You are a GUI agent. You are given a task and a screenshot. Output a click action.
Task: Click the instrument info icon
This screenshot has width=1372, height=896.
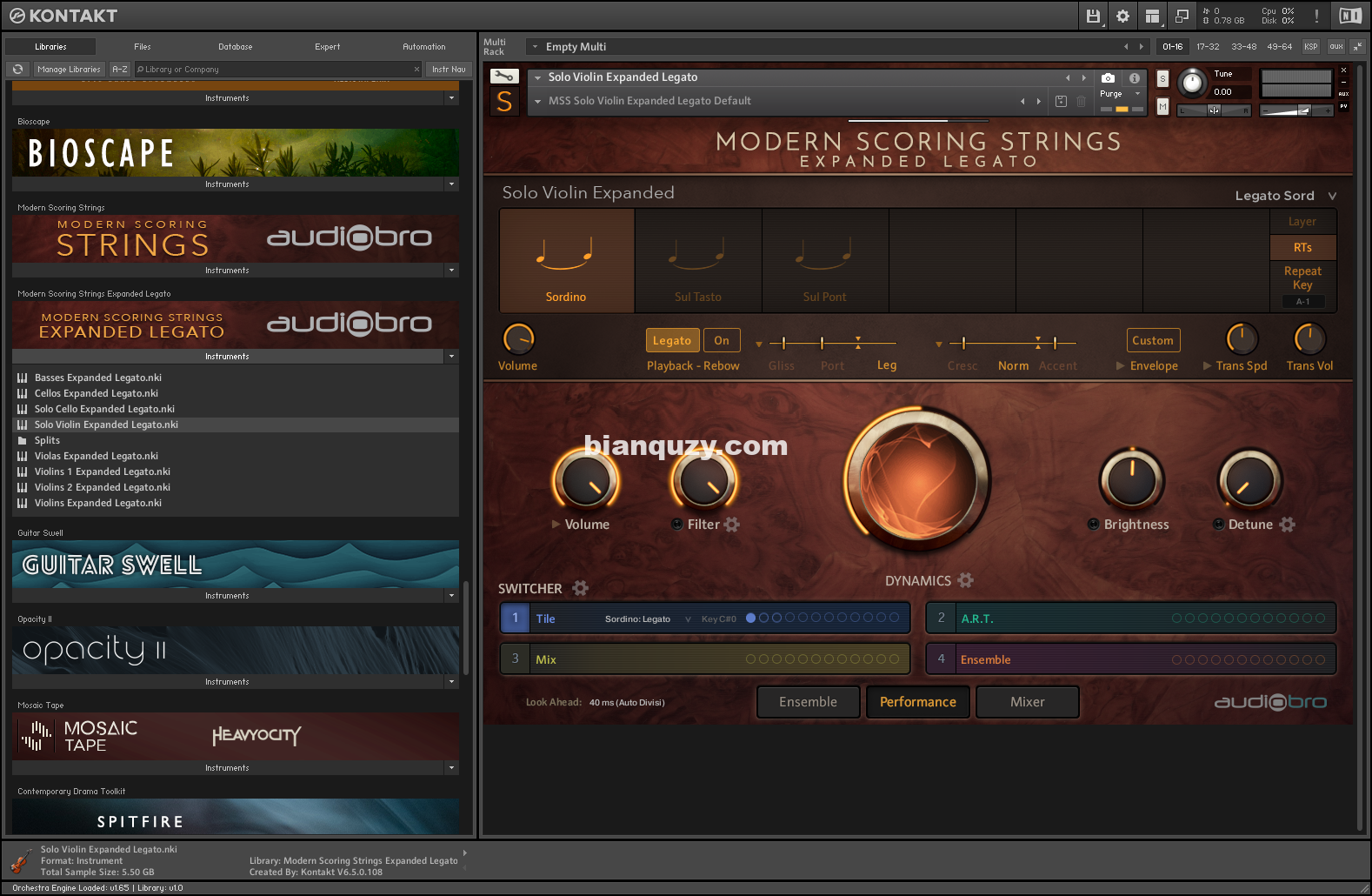1134,77
